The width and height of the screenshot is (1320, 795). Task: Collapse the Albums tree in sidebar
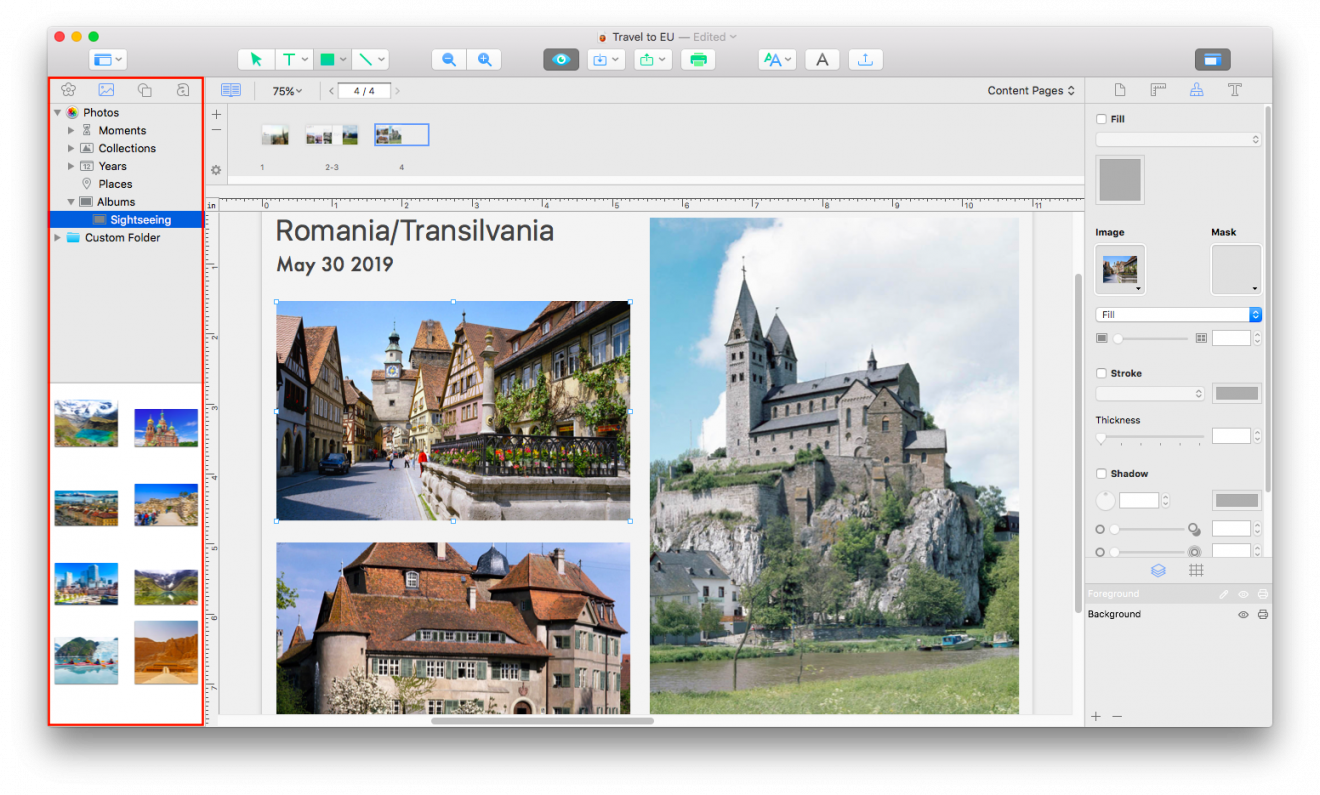pyautogui.click(x=69, y=201)
